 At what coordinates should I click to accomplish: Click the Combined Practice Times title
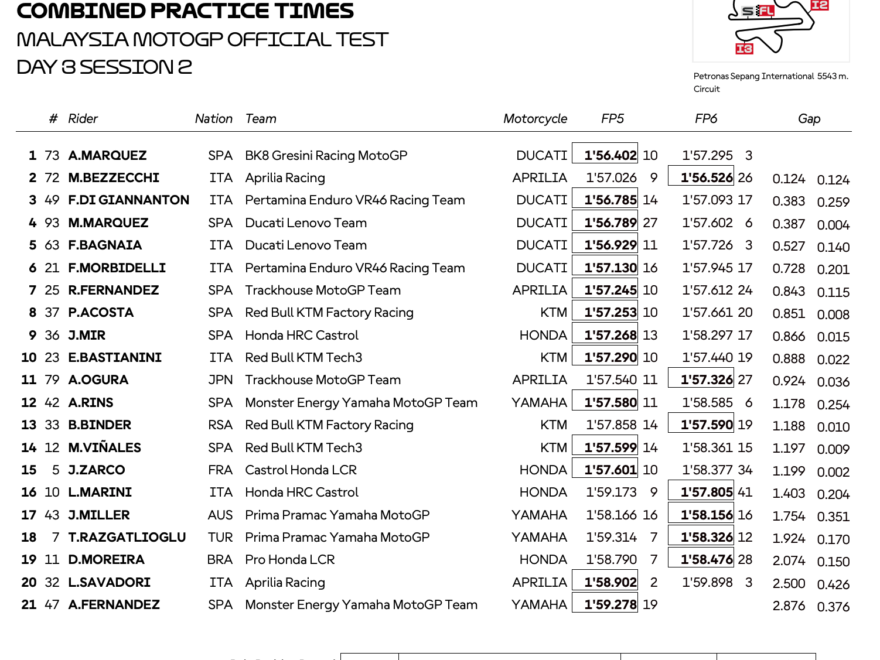click(185, 12)
